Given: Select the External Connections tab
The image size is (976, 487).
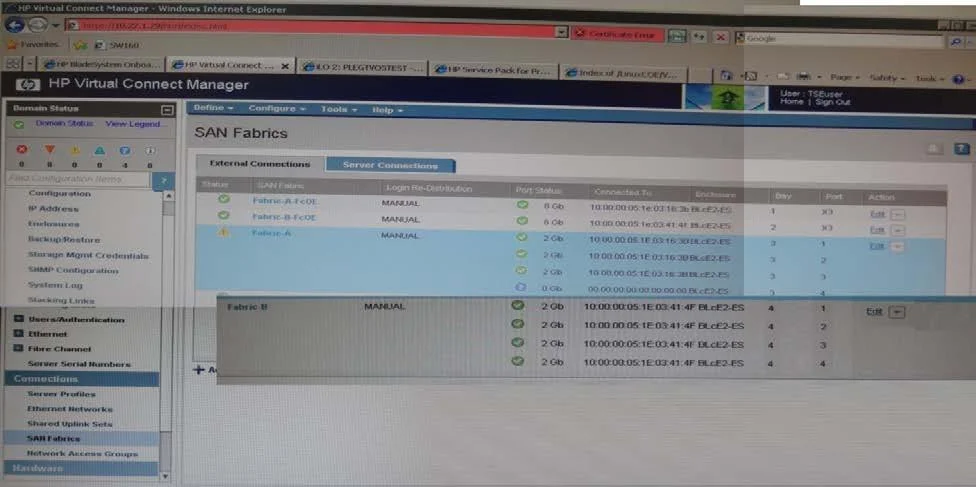Looking at the screenshot, I should (260, 164).
